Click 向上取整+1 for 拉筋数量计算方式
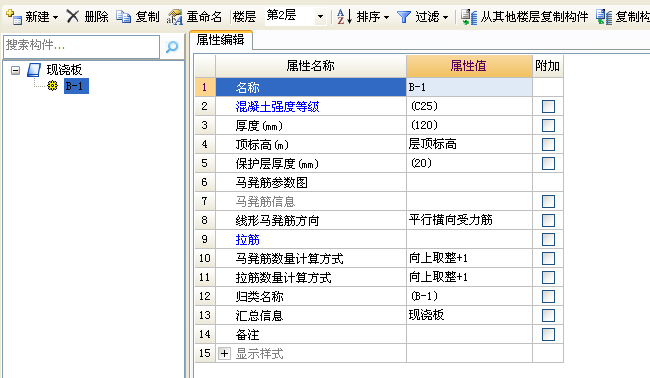This screenshot has height=378, width=650. 469,277
